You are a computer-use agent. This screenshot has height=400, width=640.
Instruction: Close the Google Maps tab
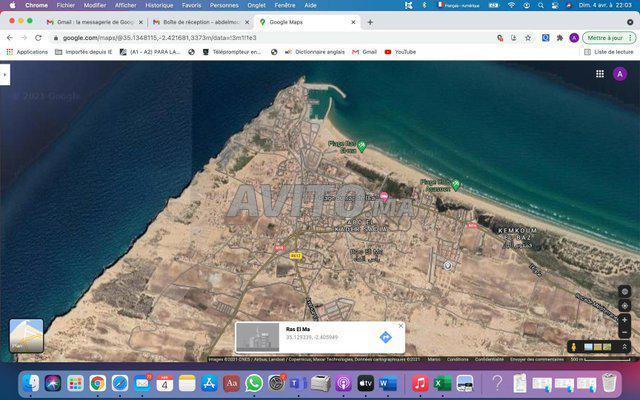pos(353,22)
